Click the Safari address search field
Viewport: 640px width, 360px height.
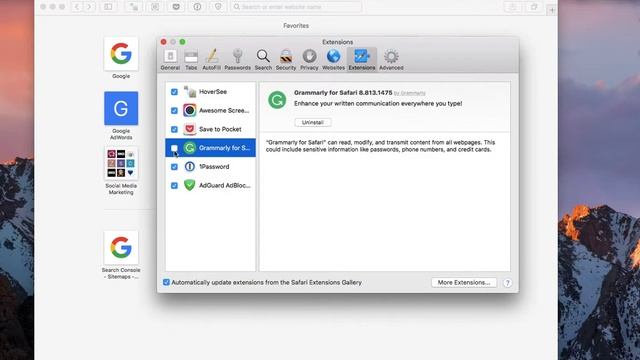296,7
